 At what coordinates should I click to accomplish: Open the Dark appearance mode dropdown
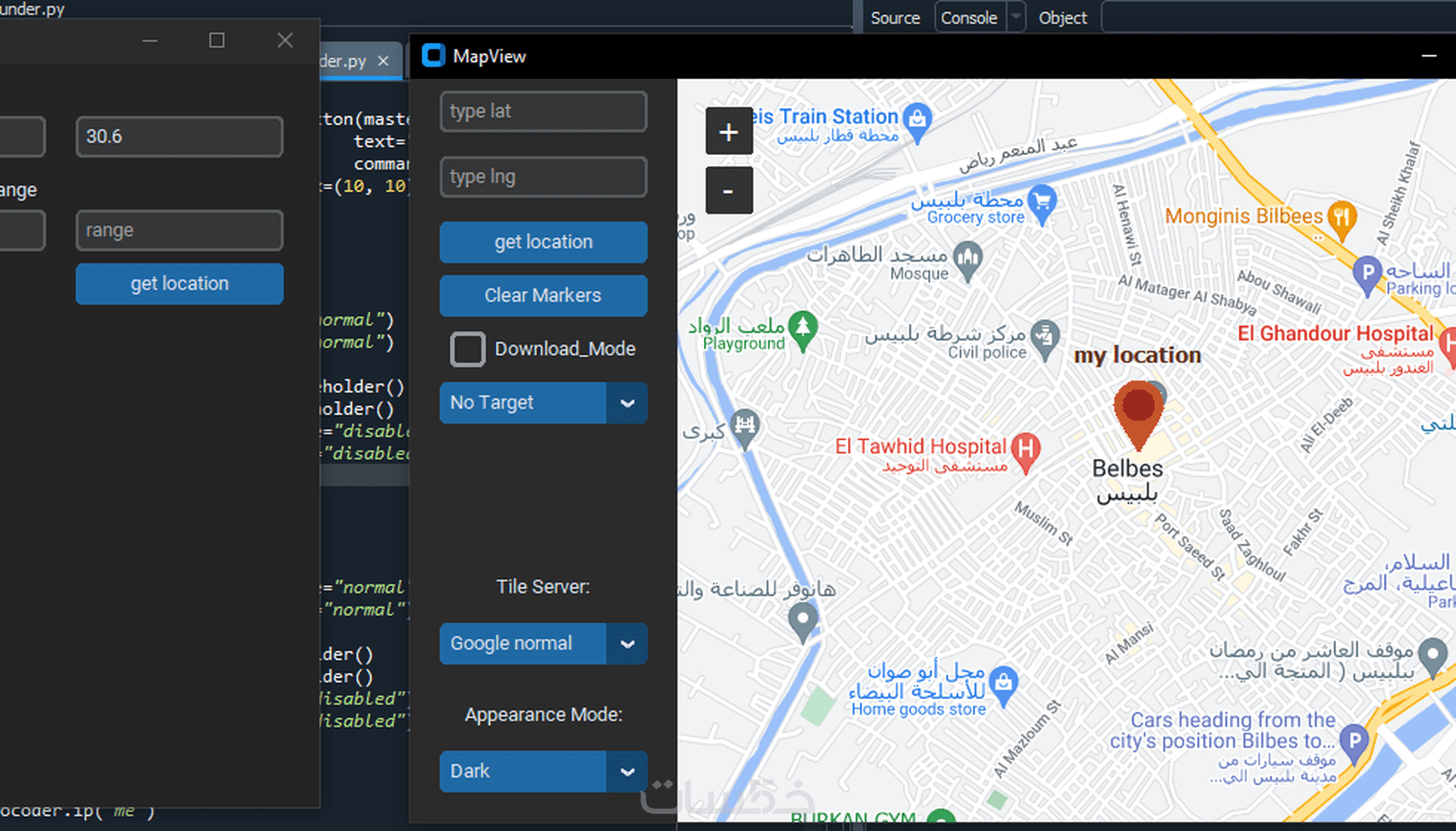click(x=544, y=771)
